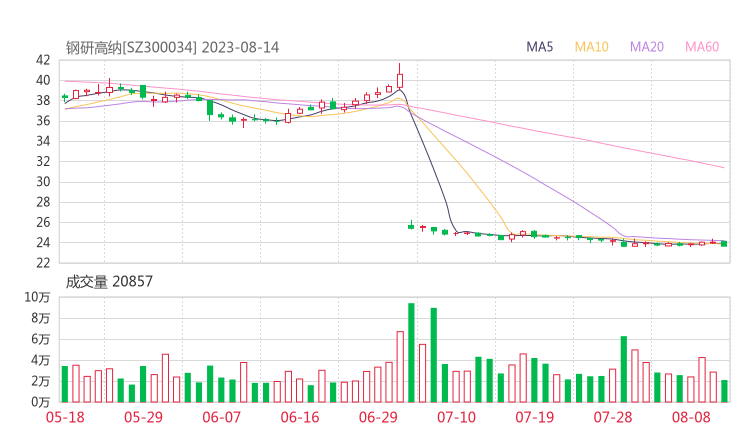Click the first green volume bar above 05-18
The width and height of the screenshot is (740, 440).
65,384
